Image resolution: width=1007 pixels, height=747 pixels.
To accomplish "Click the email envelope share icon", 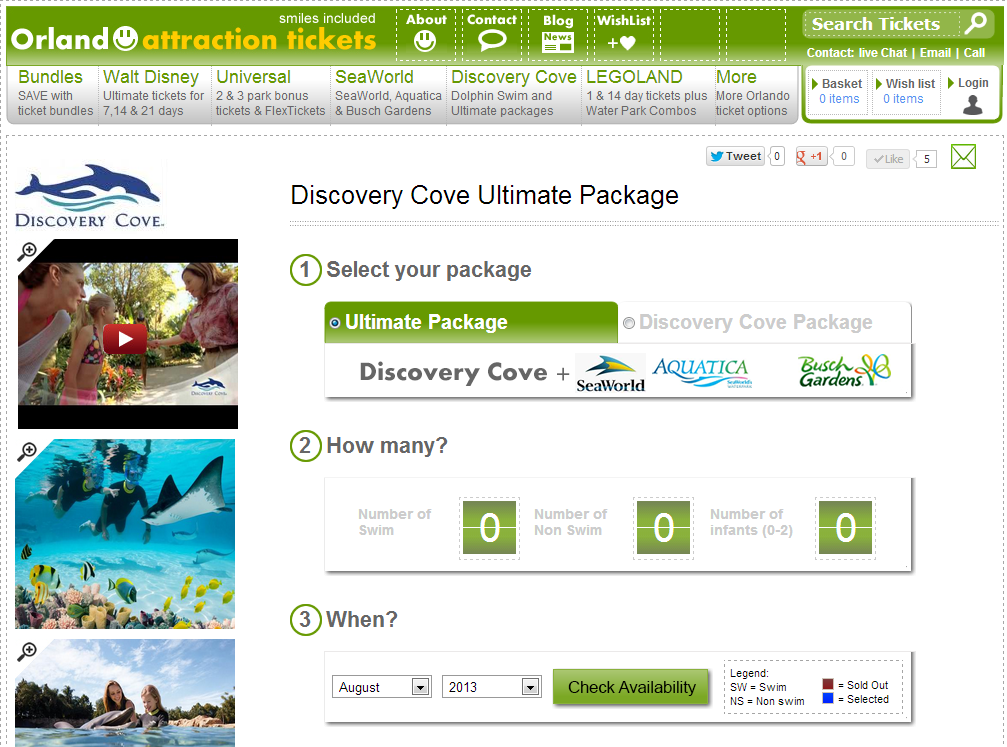I will click(963, 157).
